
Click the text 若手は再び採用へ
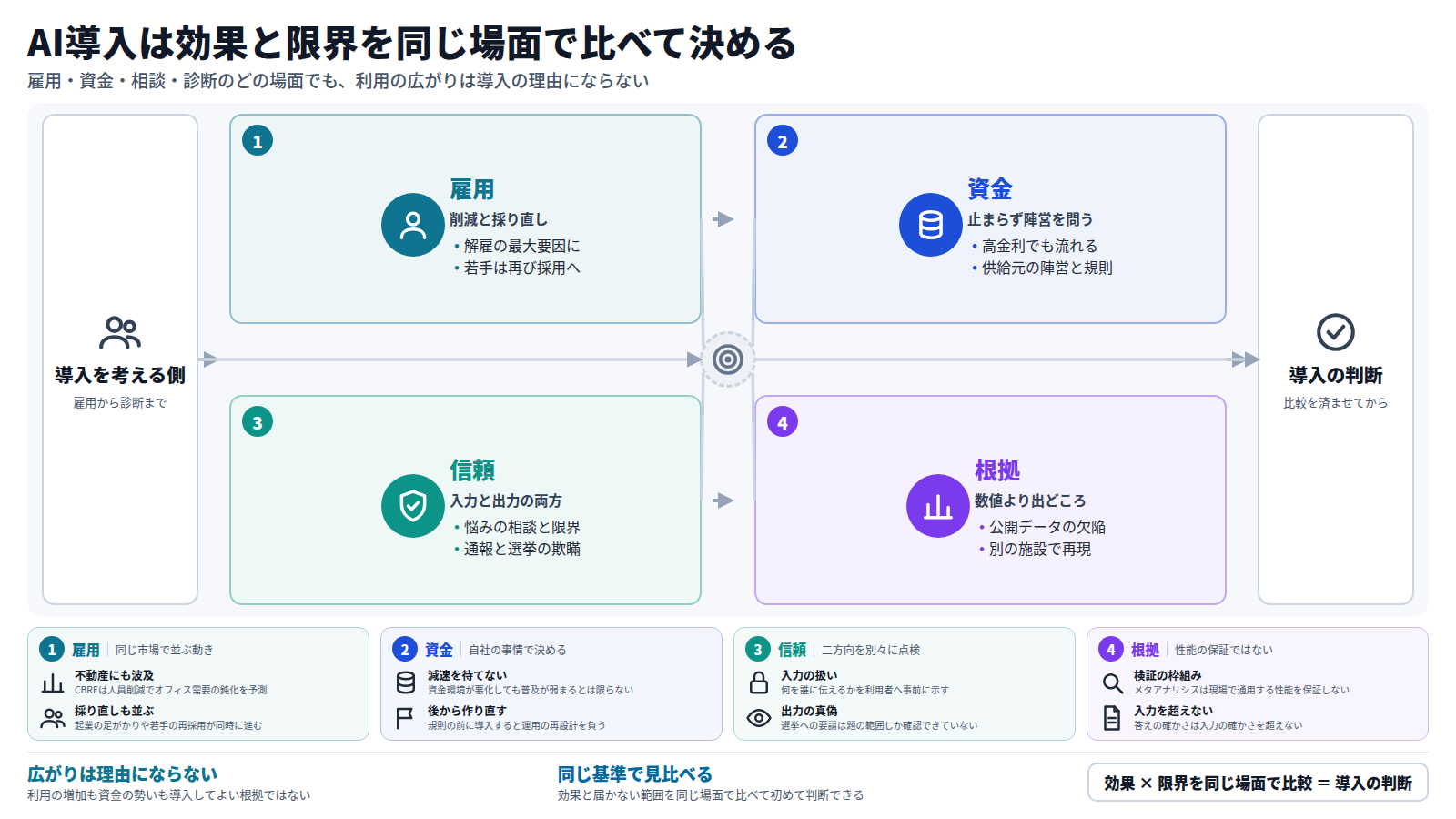(521, 268)
